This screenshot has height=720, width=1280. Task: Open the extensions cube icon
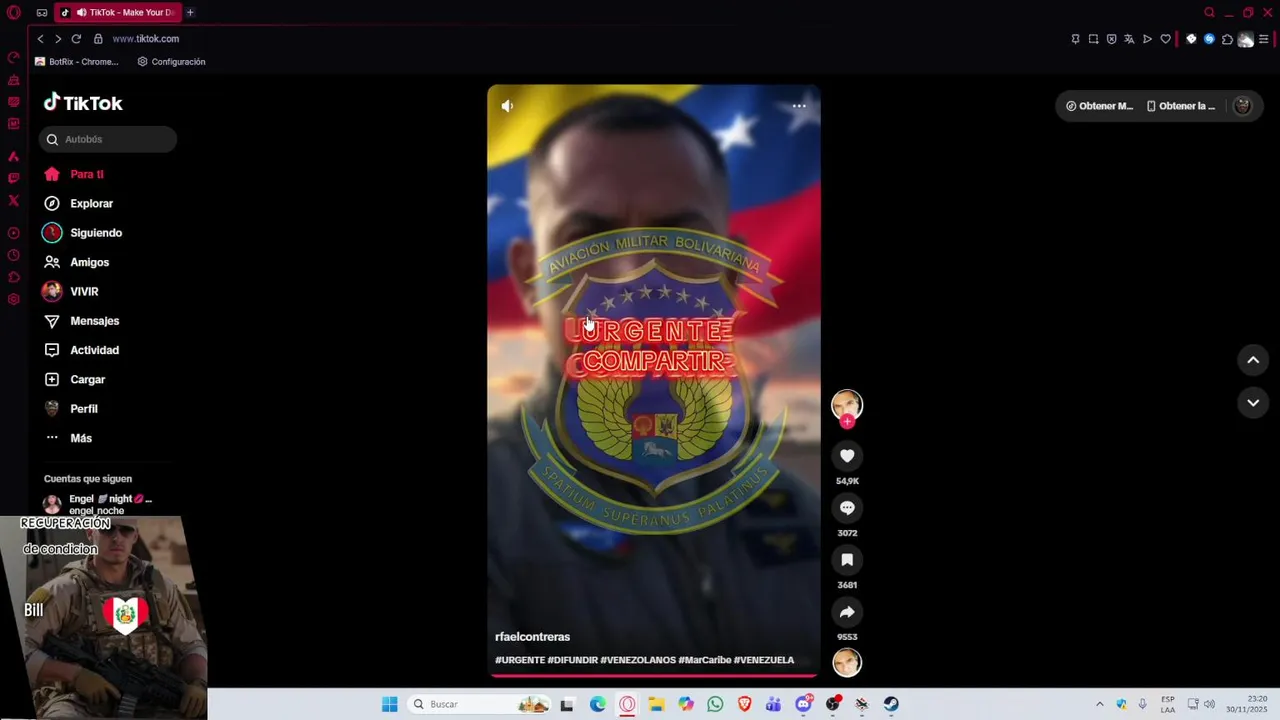[1227, 39]
